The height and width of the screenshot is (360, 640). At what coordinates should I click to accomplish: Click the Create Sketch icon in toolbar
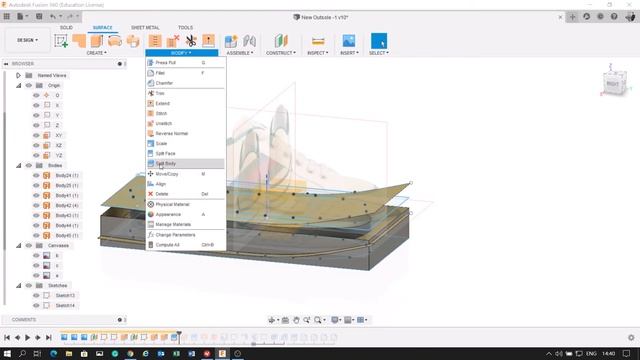pyautogui.click(x=61, y=41)
